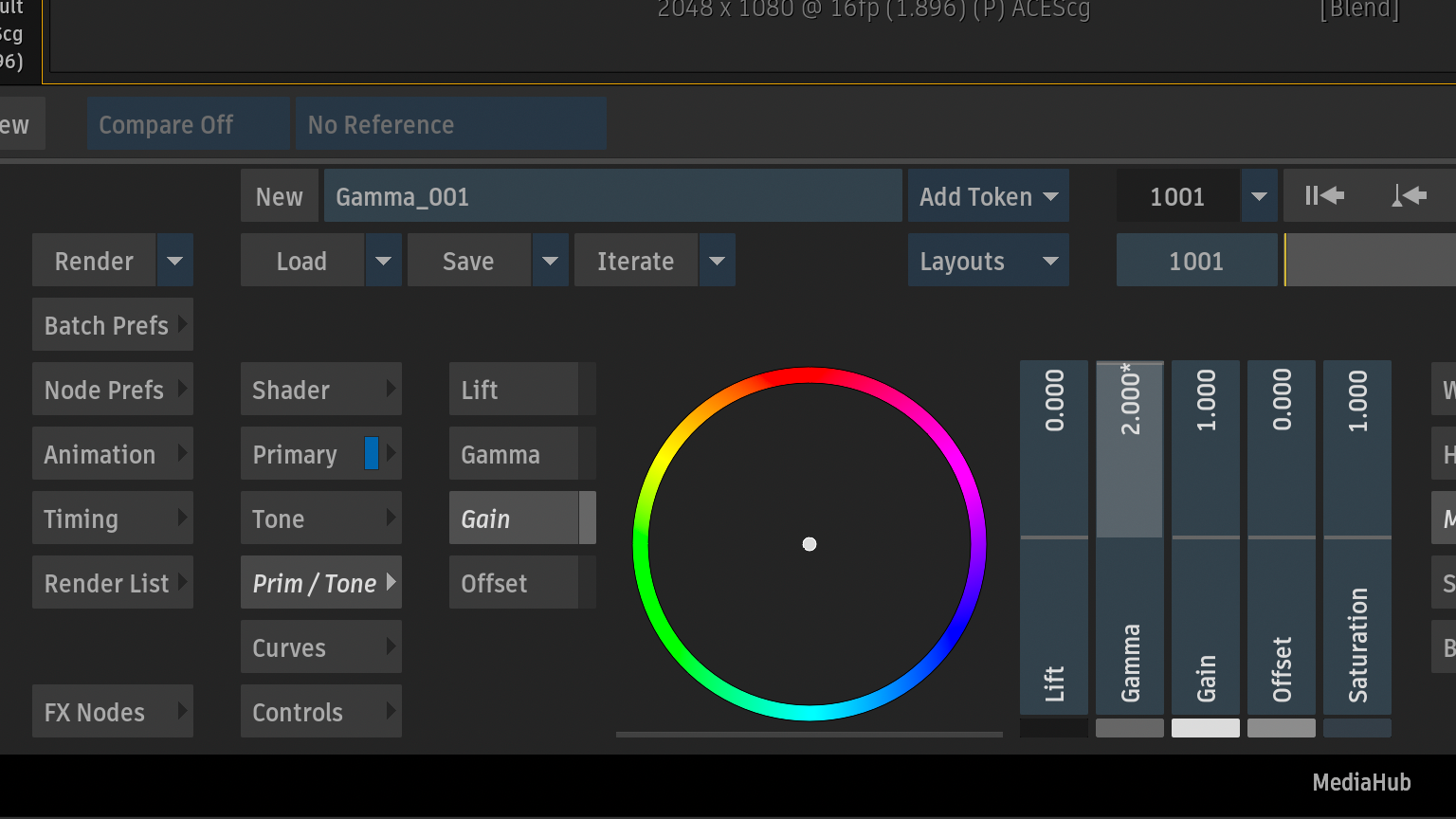Click the swatch below the Saturation slider
Image resolution: width=1456 pixels, height=819 pixels.
[1357, 728]
